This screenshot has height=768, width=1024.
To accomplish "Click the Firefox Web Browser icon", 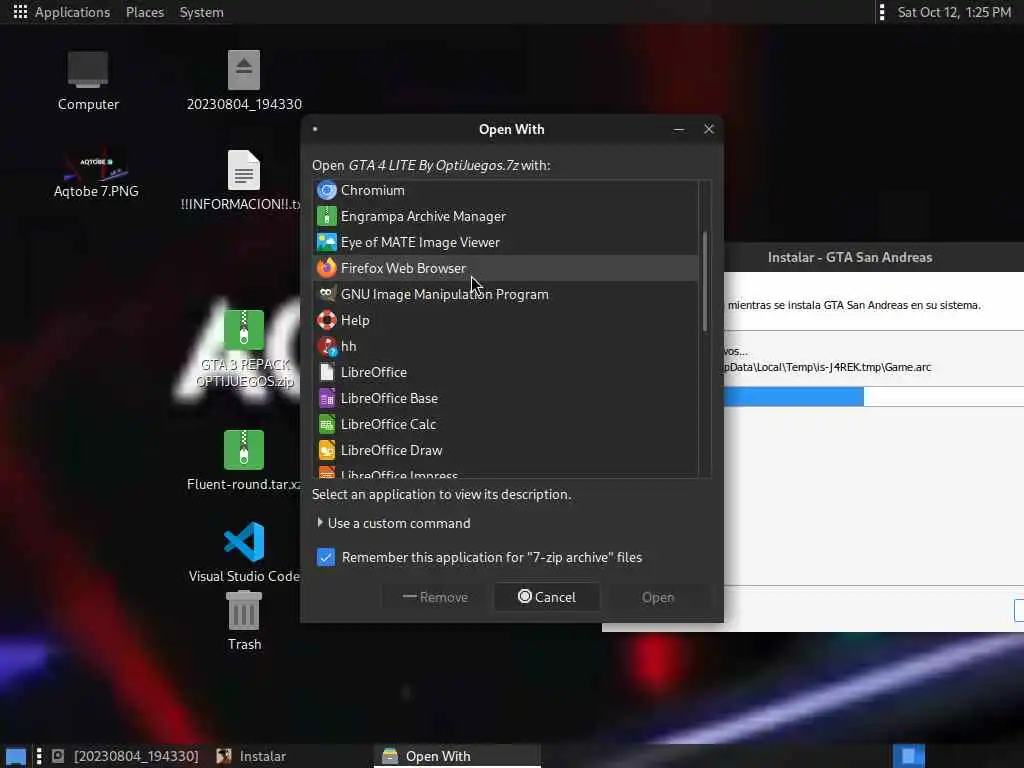I will (x=327, y=268).
